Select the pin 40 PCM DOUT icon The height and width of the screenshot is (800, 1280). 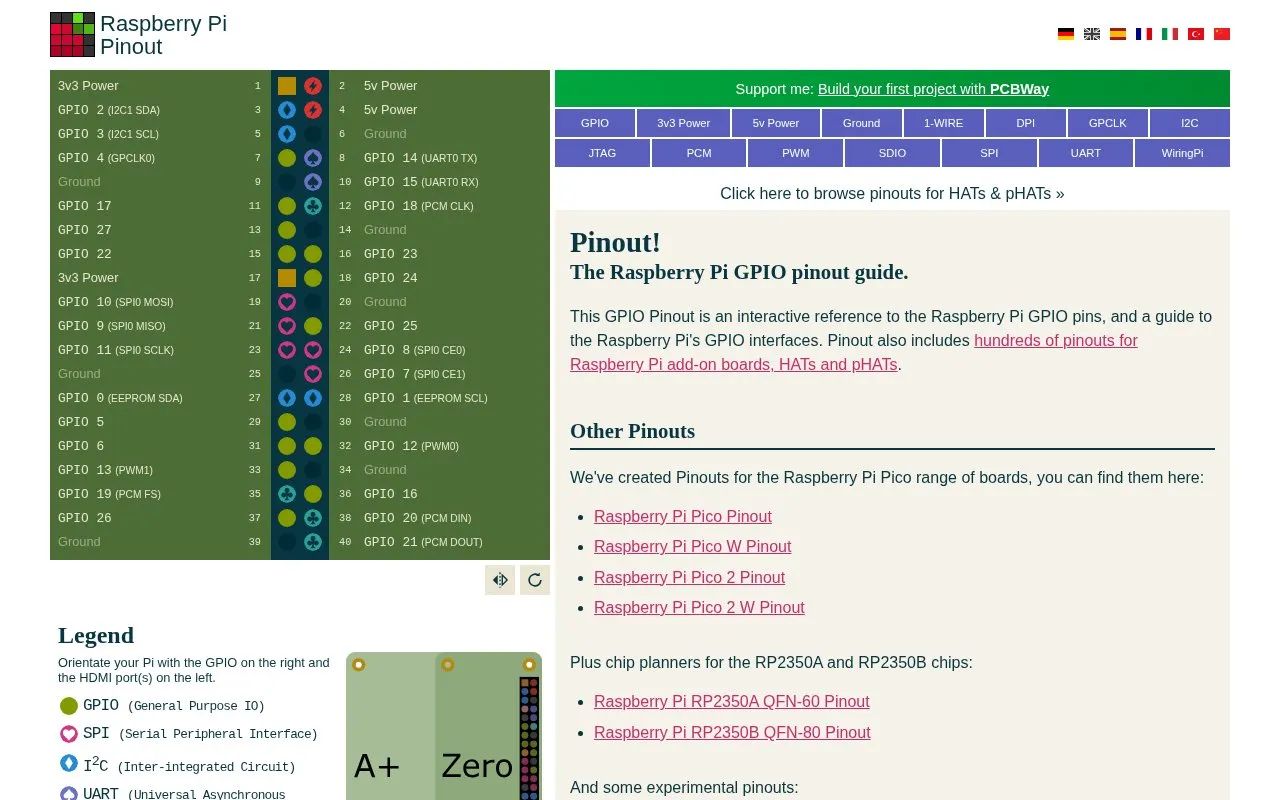pyautogui.click(x=313, y=542)
